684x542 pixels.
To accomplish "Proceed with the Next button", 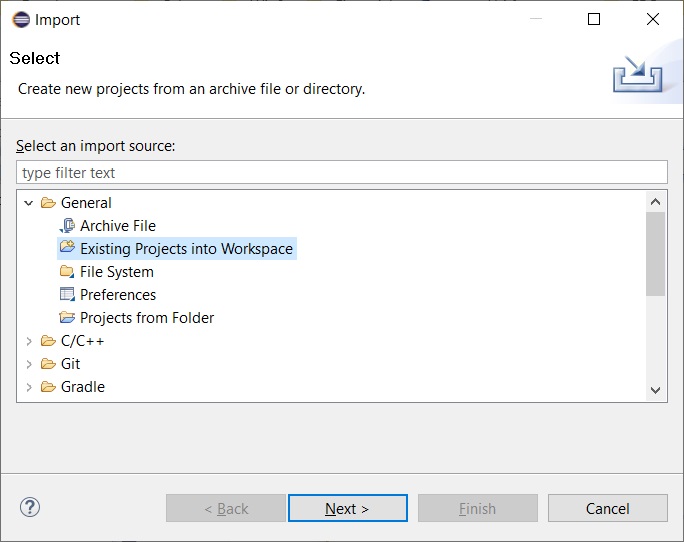I will click(x=348, y=508).
